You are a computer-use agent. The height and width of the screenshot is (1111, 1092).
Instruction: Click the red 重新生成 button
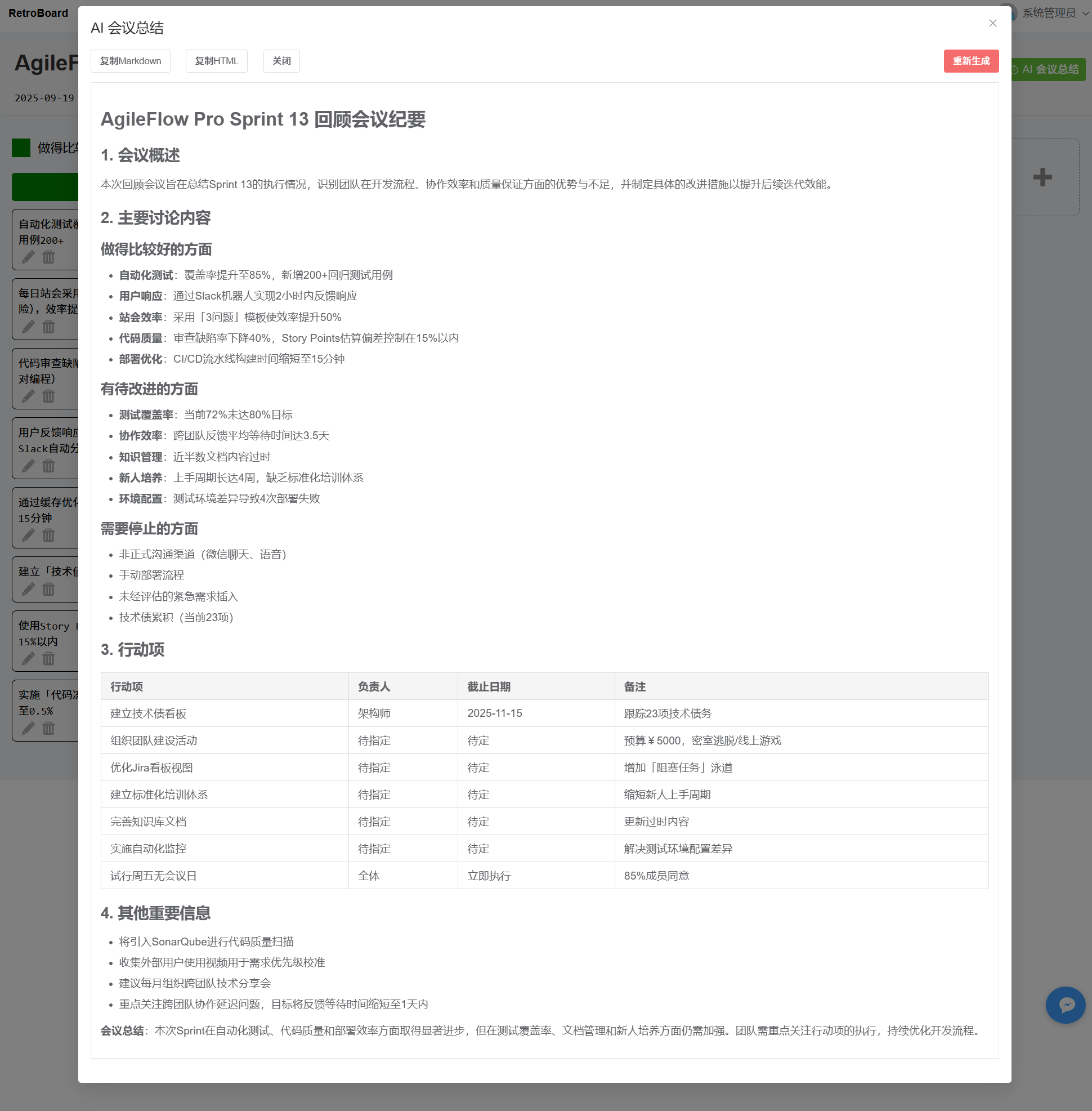click(x=970, y=61)
